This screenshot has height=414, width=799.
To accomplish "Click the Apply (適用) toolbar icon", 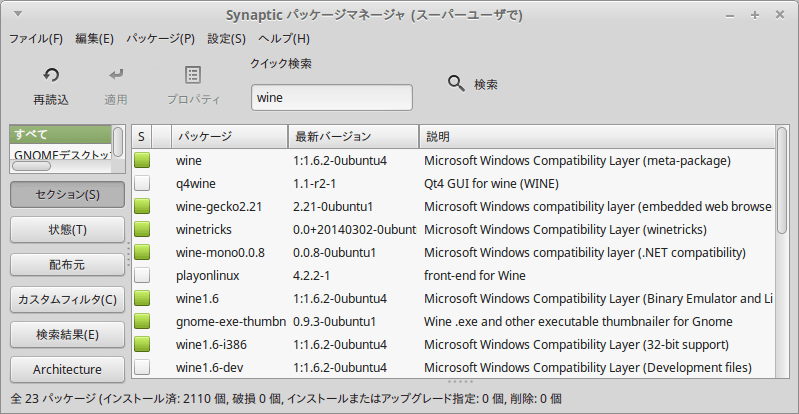I will click(116, 75).
